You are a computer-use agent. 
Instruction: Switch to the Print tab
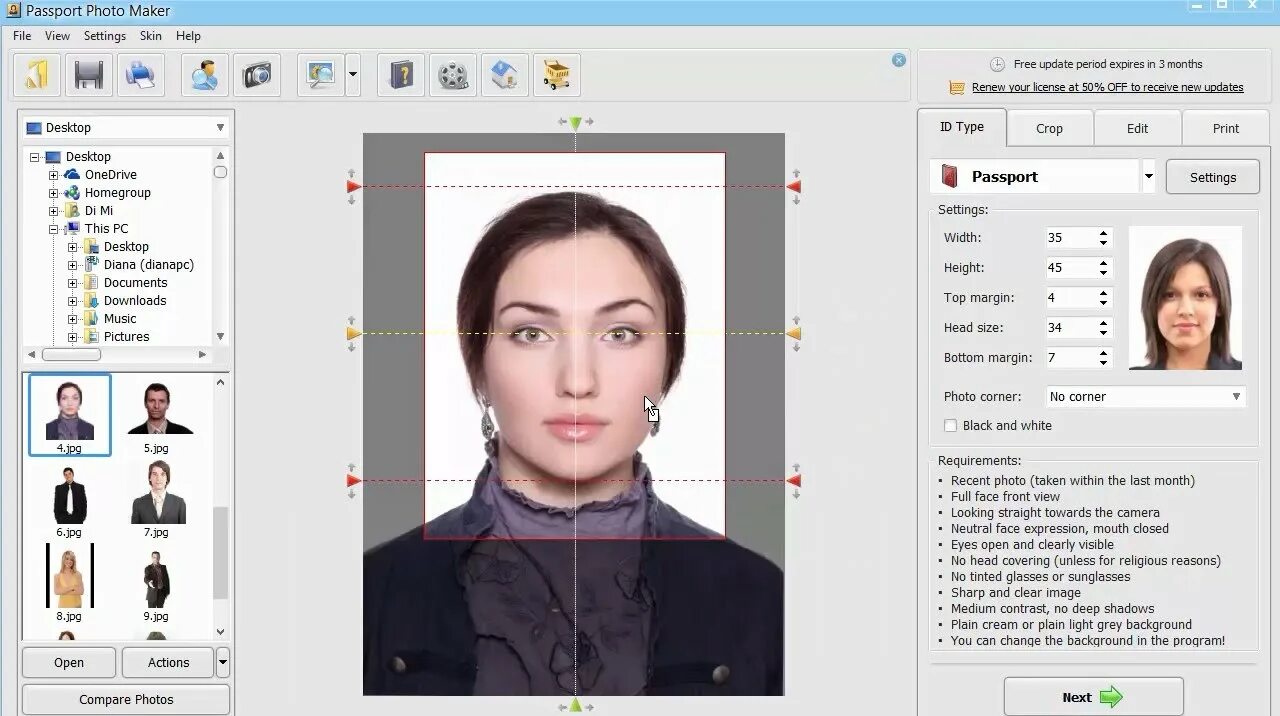(x=1225, y=128)
